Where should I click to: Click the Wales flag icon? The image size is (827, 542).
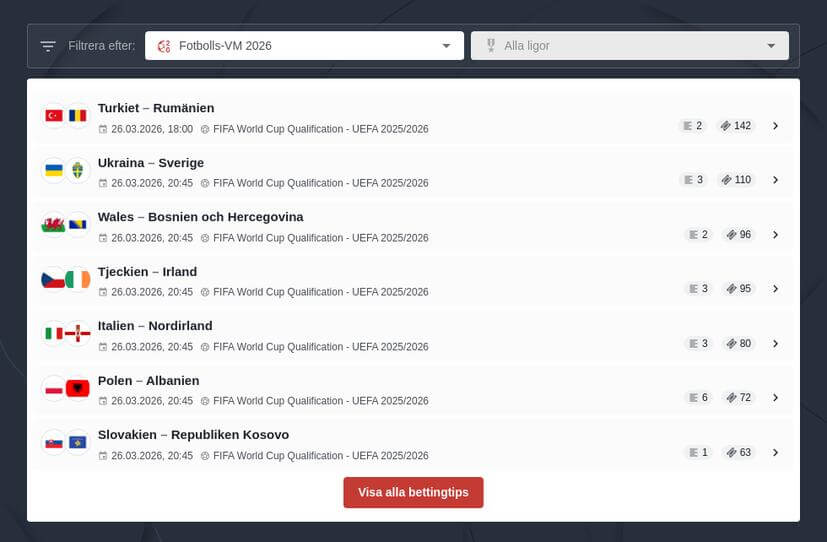(x=54, y=225)
